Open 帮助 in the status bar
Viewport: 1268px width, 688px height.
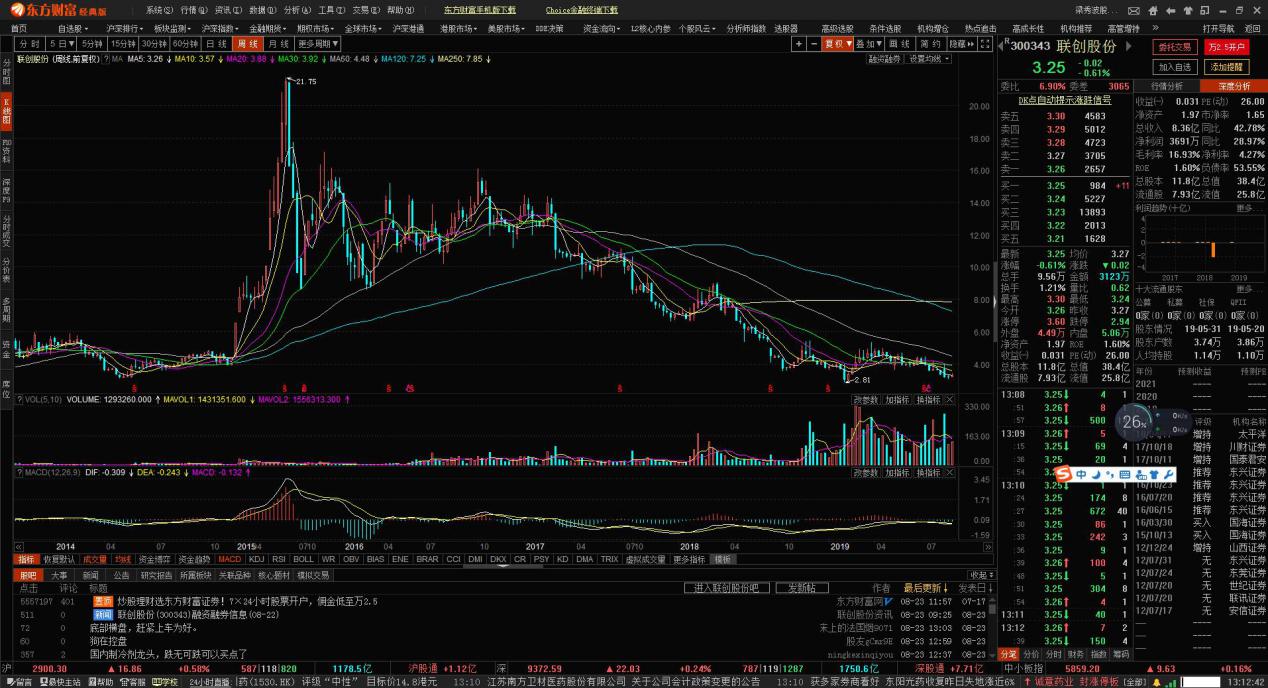click(x=100, y=682)
